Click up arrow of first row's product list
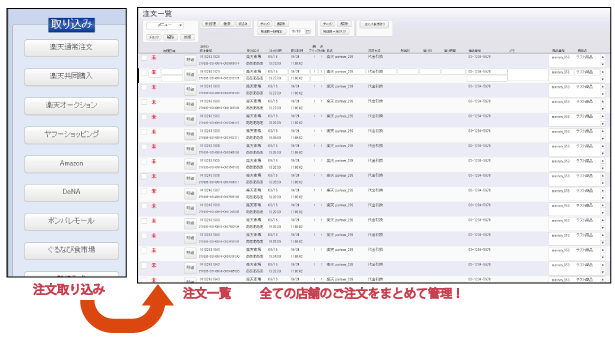This screenshot has width=615, height=360. tap(603, 57)
